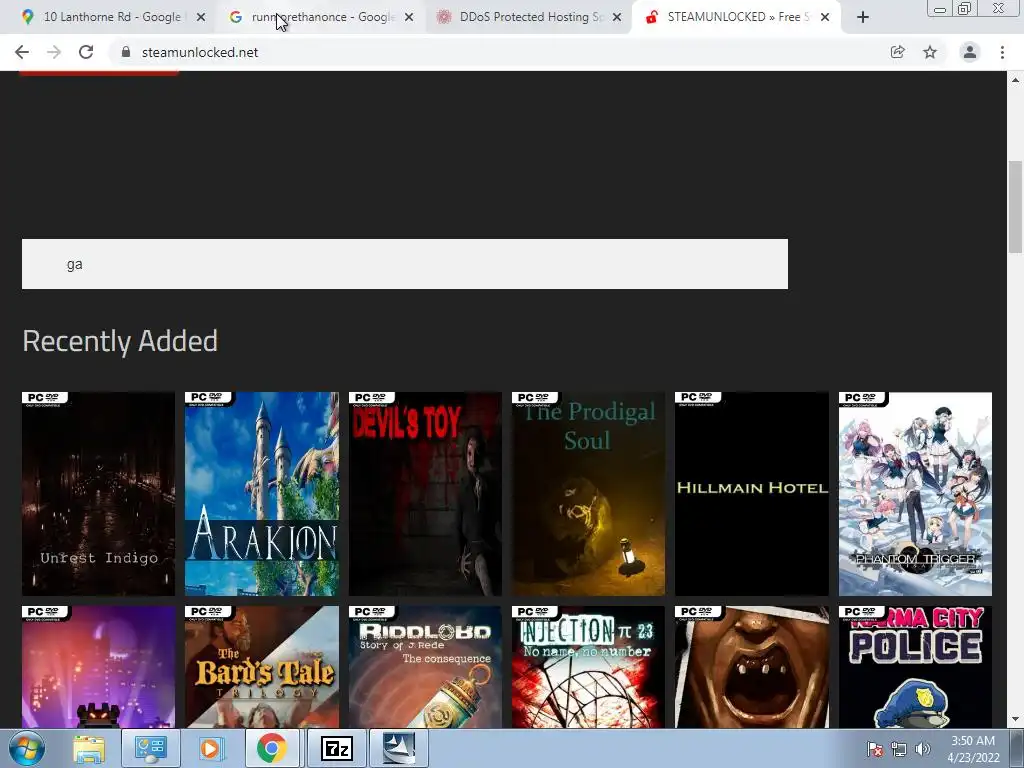
Task: Click the scrollbar up arrow
Action: click(x=1015, y=80)
